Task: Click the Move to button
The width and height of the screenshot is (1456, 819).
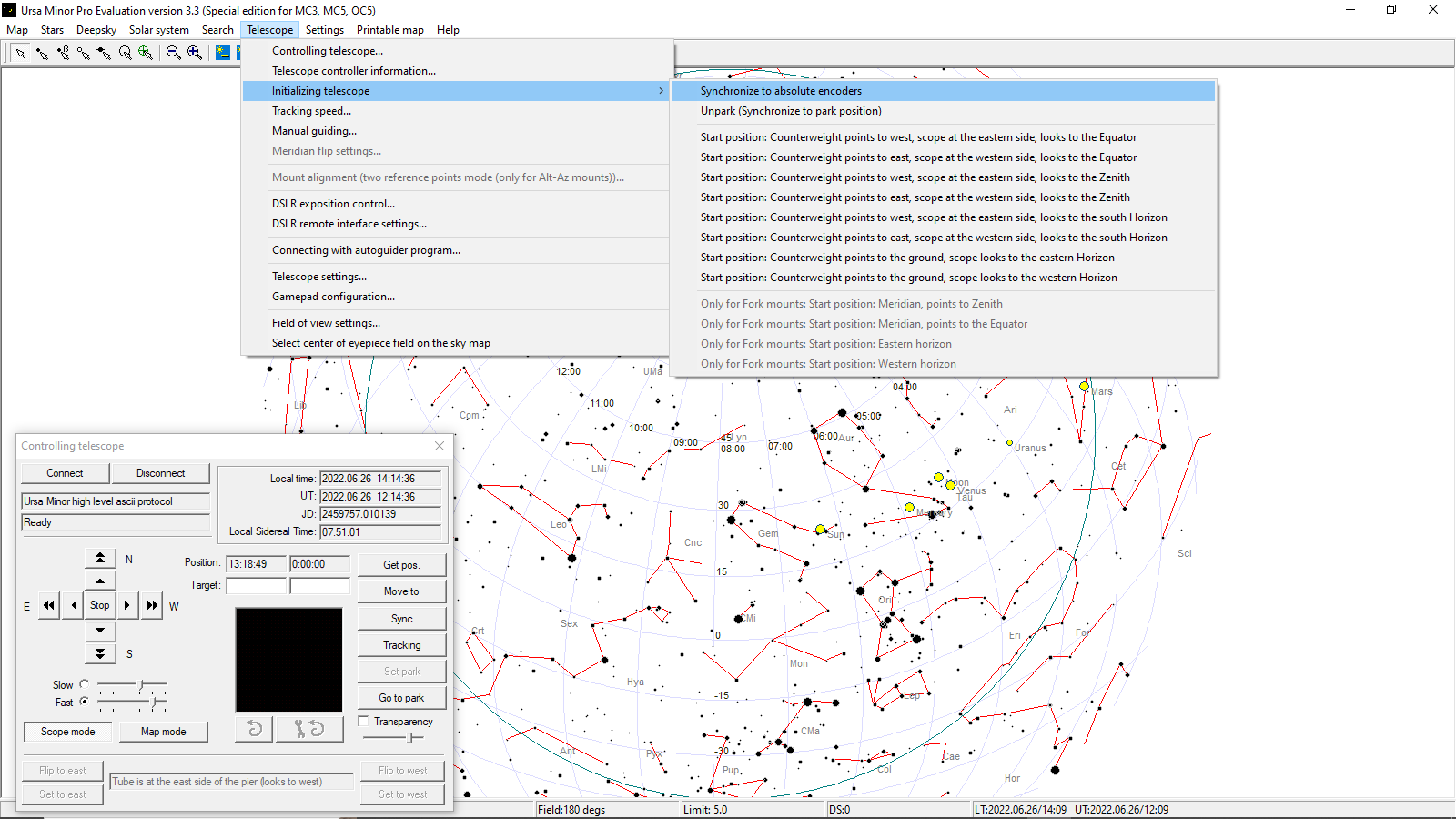Action: pyautogui.click(x=401, y=591)
